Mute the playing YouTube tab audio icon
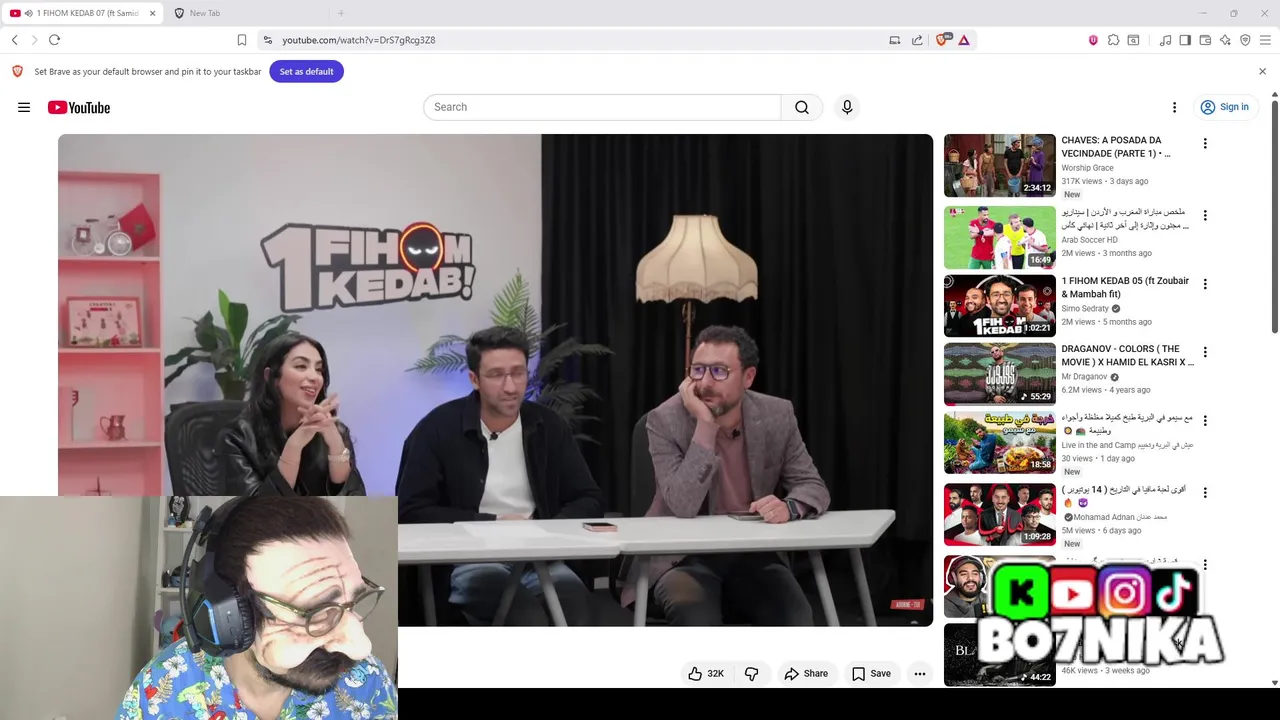 [28, 13]
